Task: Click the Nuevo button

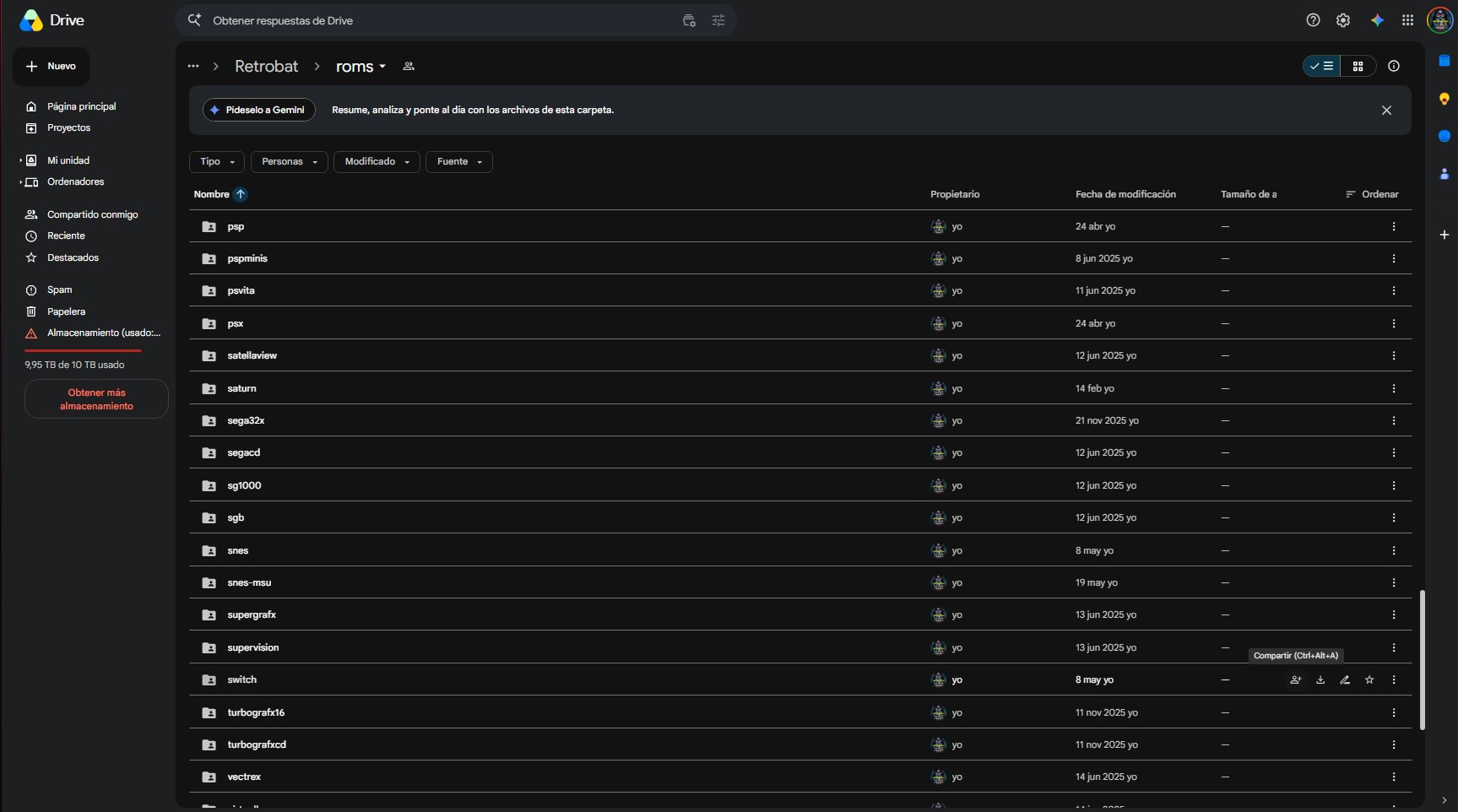Action: (x=51, y=66)
